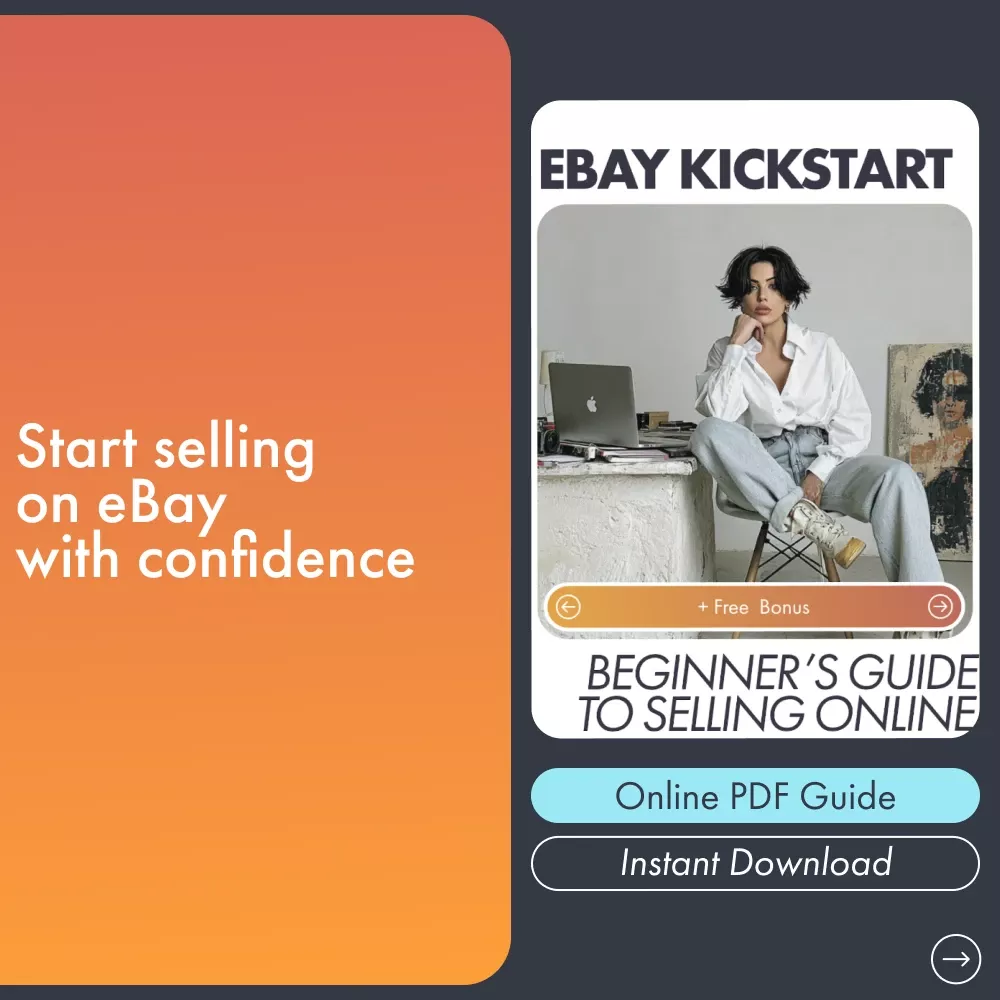Click the 'with confidence' headline line
Screen dimensions: 1000x1000
pyautogui.click(x=216, y=558)
